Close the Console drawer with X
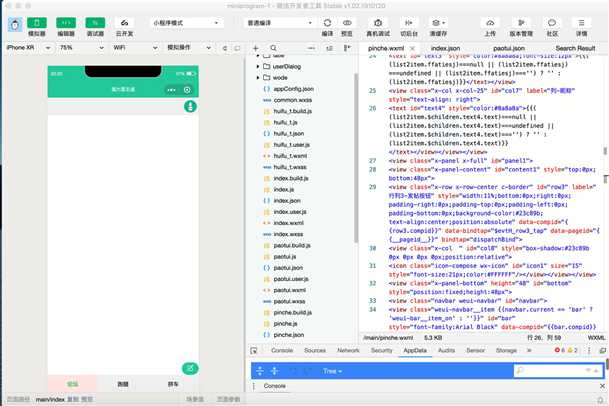609x406 pixels. (602, 386)
